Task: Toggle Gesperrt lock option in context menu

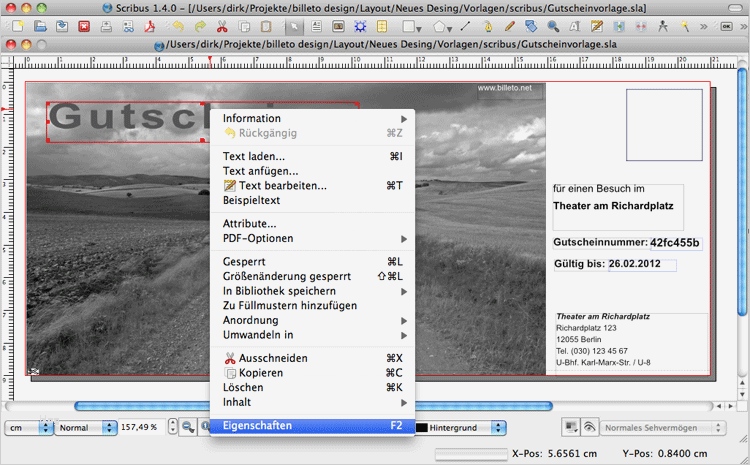Action: [244, 261]
